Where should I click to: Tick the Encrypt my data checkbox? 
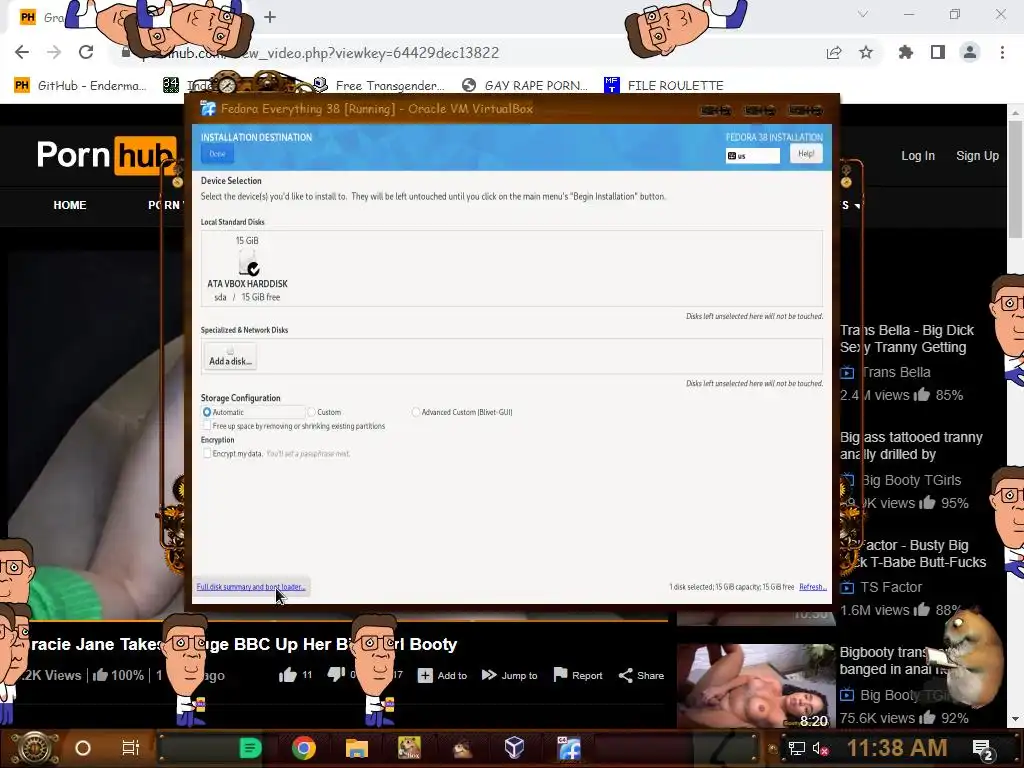point(207,453)
